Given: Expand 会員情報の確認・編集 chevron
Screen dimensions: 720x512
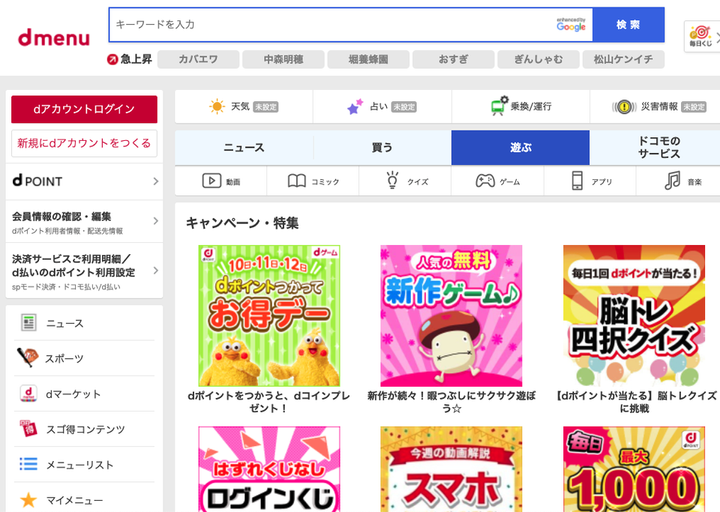Looking at the screenshot, I should (155, 221).
